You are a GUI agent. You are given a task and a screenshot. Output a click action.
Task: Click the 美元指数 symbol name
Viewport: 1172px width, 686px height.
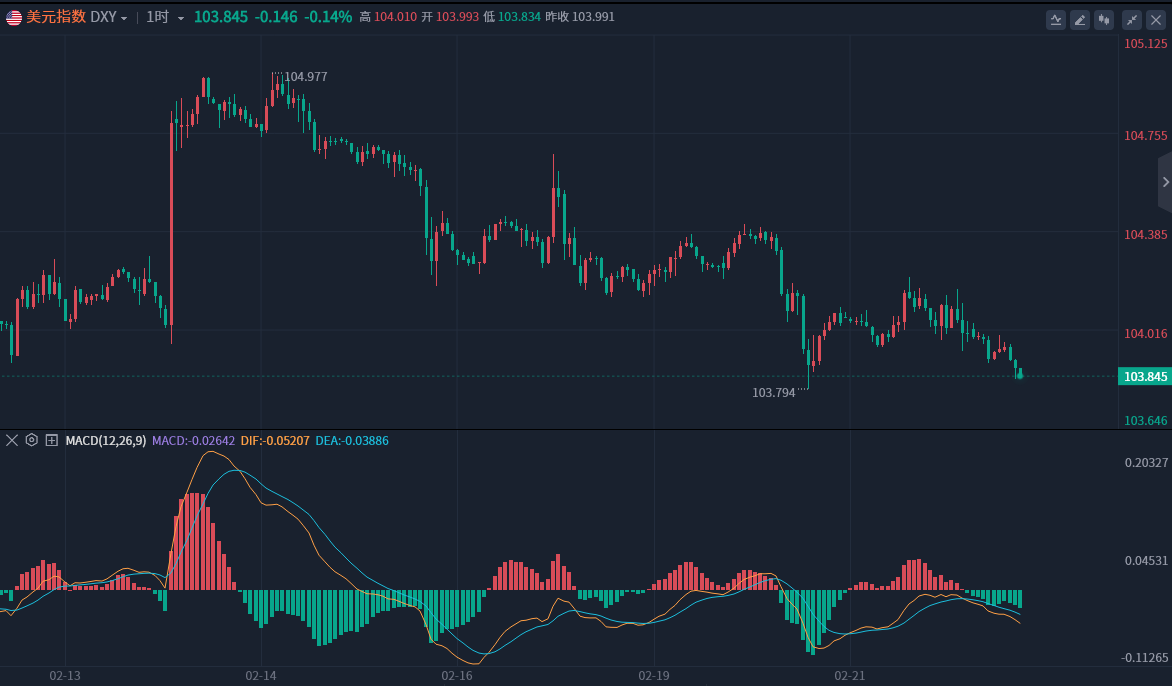tap(56, 17)
